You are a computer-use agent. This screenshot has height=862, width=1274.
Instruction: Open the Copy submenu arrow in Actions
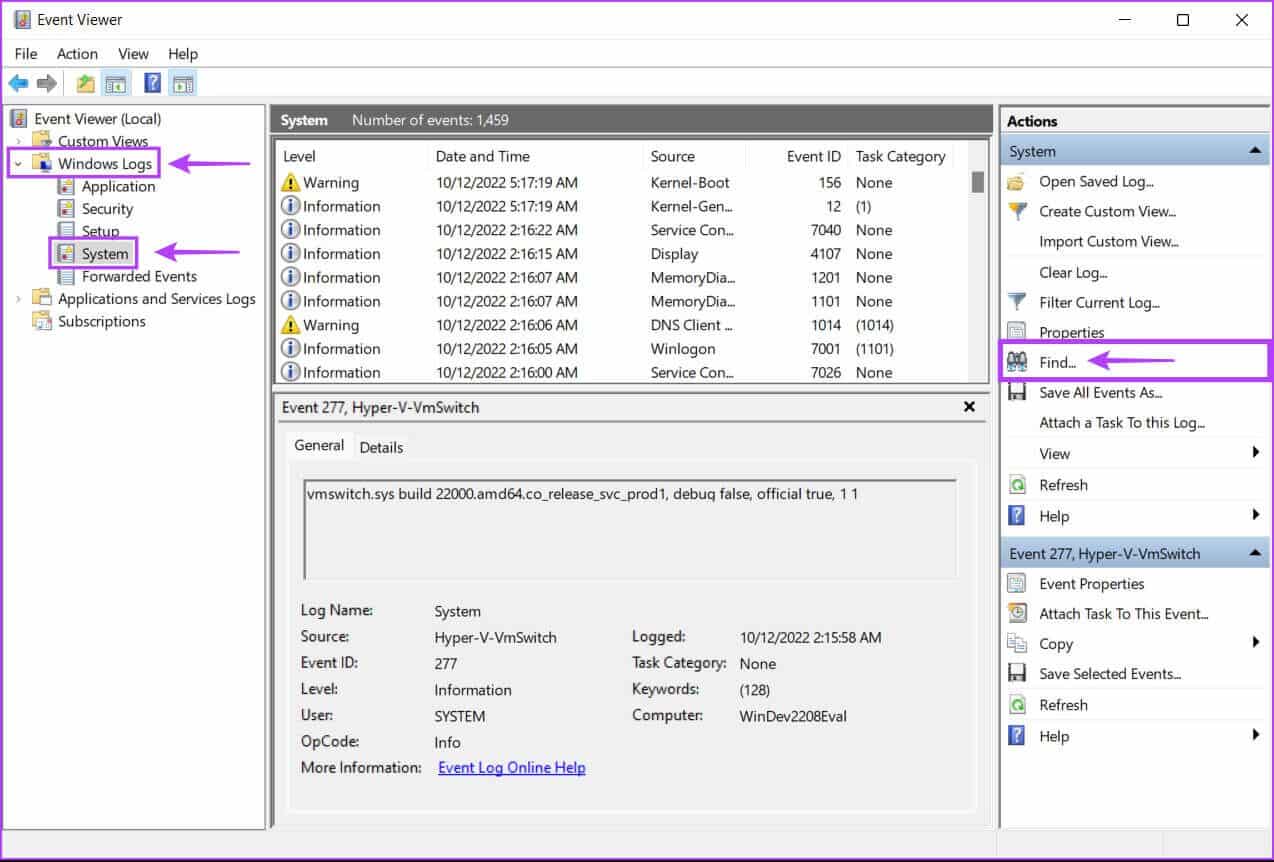(x=1256, y=643)
